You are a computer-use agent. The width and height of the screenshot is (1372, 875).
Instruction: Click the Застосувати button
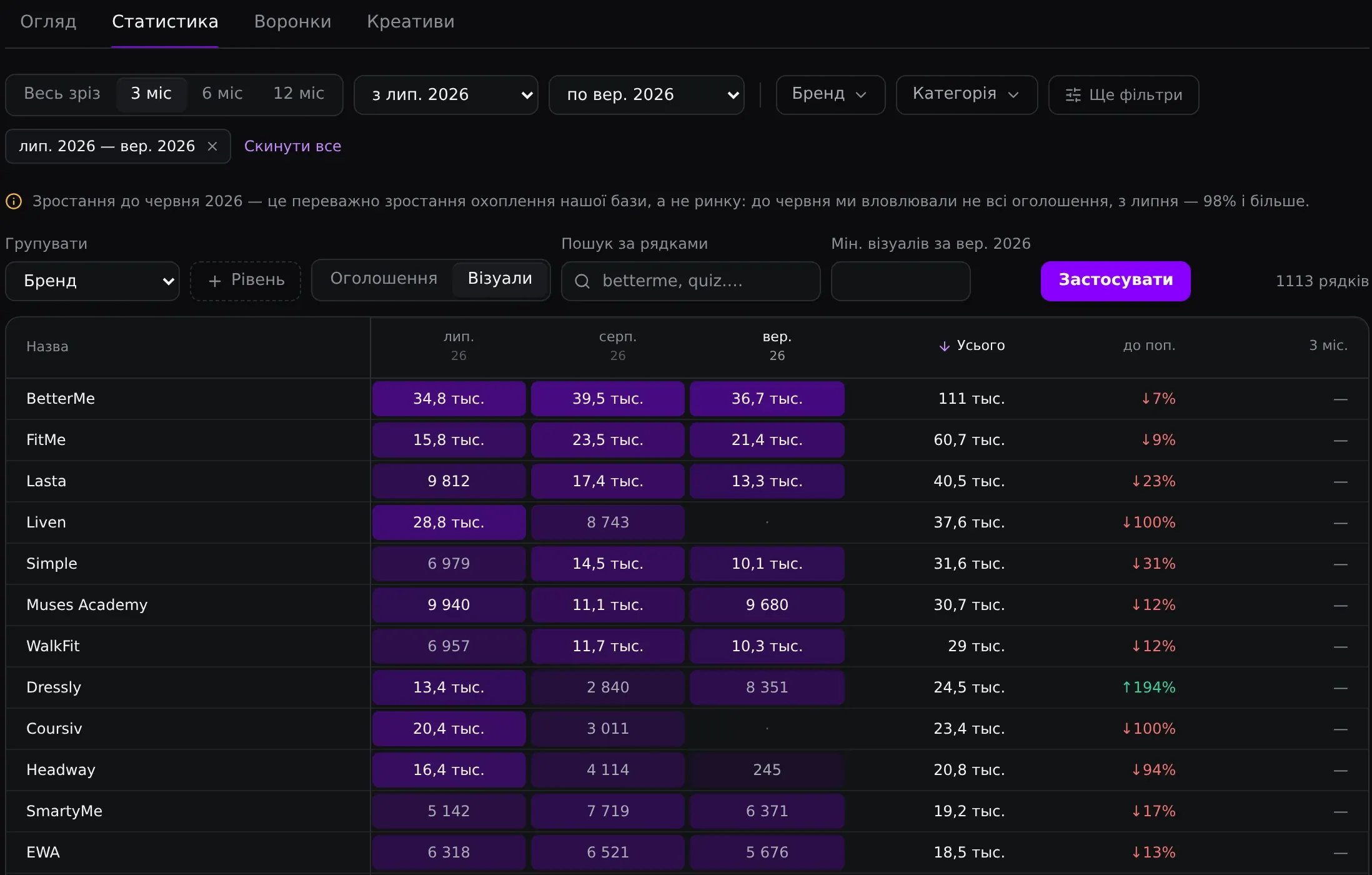1115,281
